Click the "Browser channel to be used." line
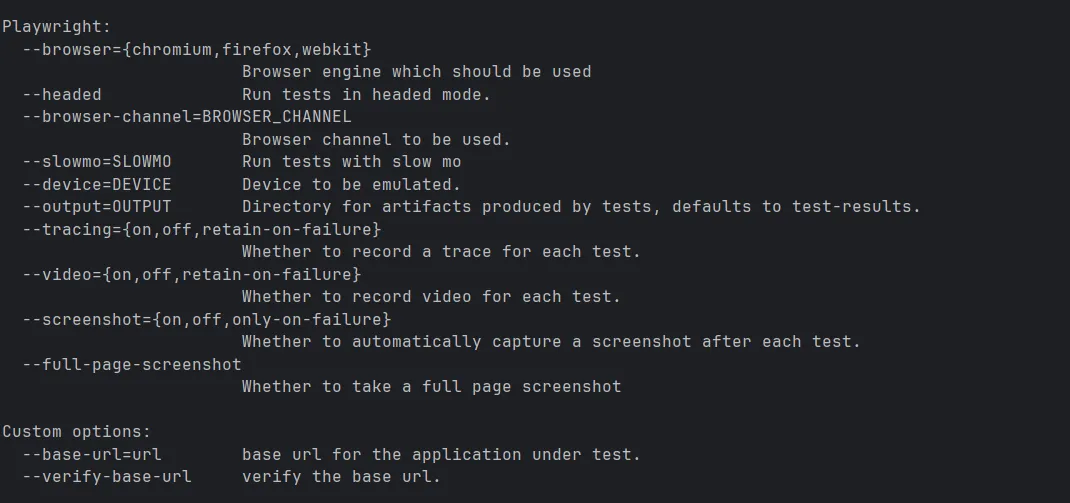Screen dimensions: 1070x503 (x=376, y=140)
